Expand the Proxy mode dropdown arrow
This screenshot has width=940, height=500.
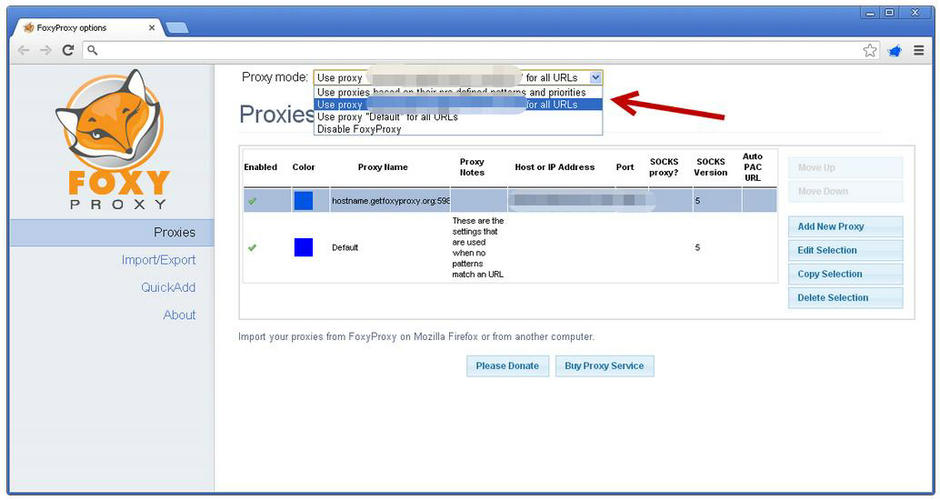(595, 77)
